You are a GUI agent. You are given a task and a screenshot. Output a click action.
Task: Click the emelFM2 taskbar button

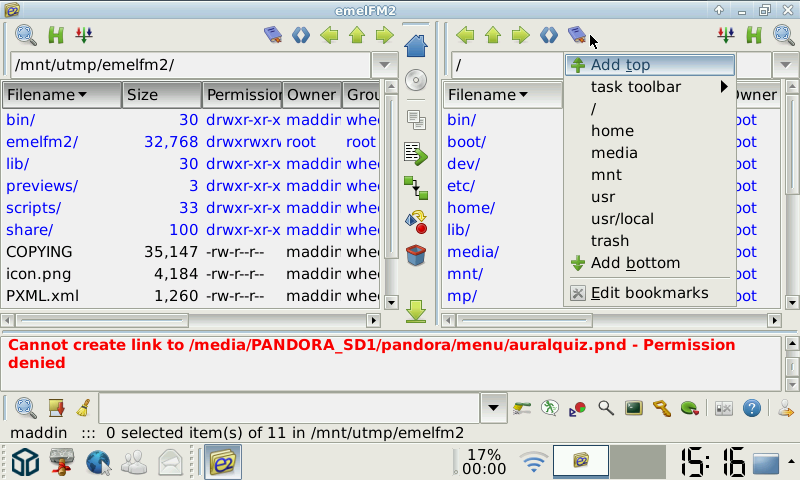(223, 462)
